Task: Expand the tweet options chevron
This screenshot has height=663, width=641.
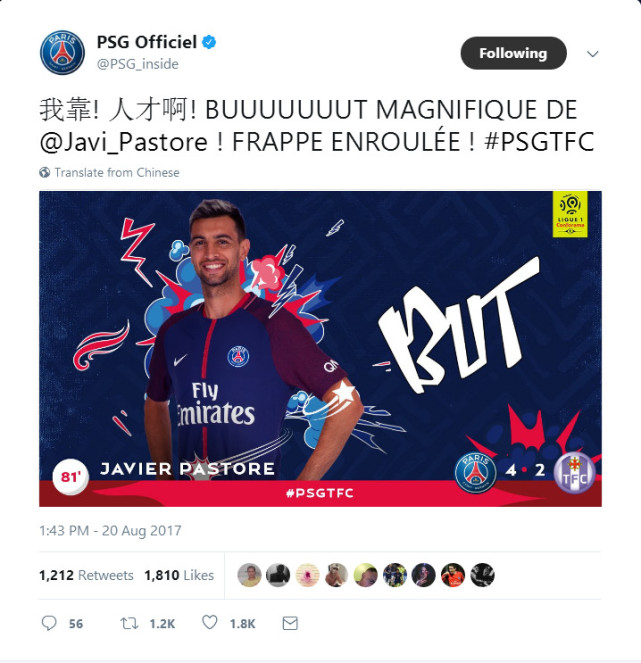Action: (x=593, y=54)
